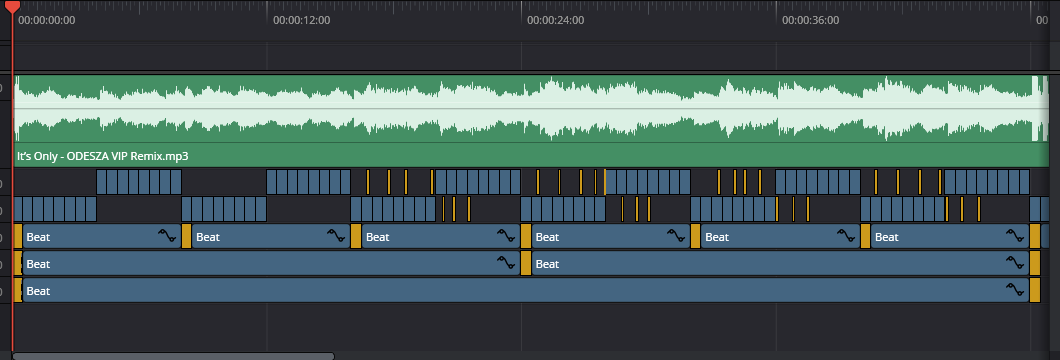1060x360 pixels.
Task: Click curve icon on fifth Beat clip in six-clip row
Action: coord(845,236)
